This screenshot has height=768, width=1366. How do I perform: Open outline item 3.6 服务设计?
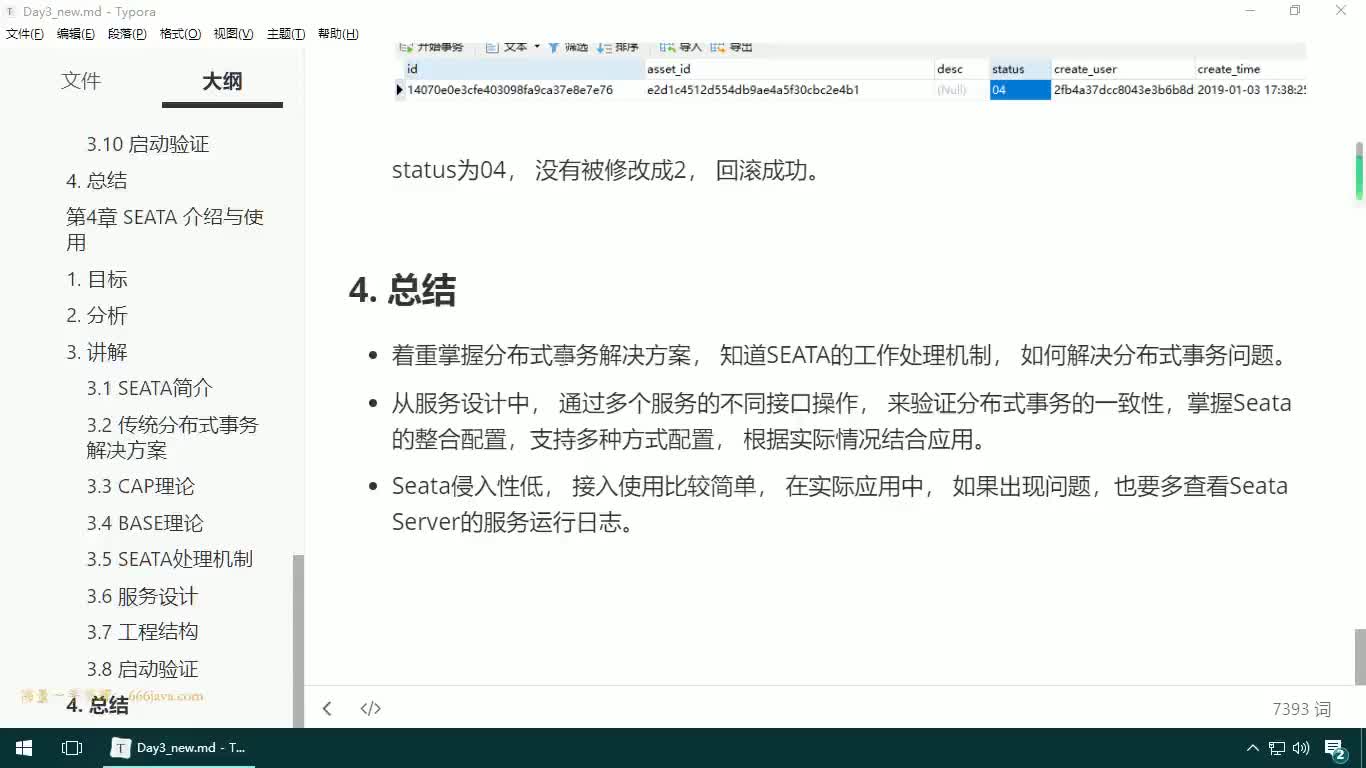point(142,596)
